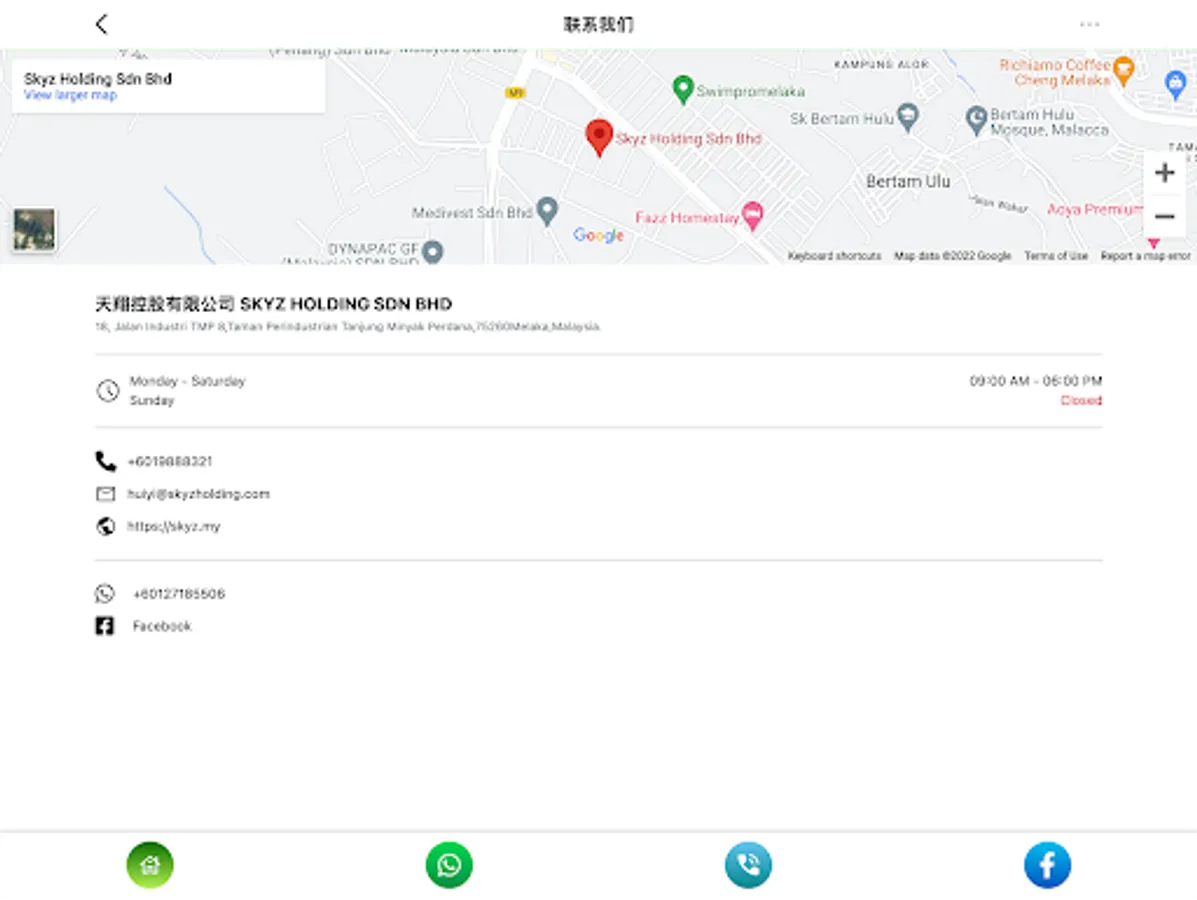Image resolution: width=1197 pixels, height=900 pixels.
Task: Click Report a map error link
Action: [1145, 256]
